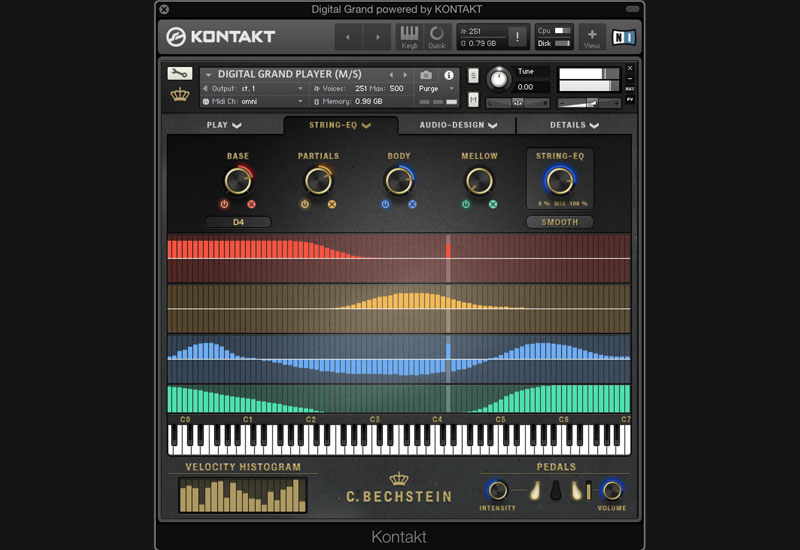Show instrument info with the i icon

coord(449,75)
